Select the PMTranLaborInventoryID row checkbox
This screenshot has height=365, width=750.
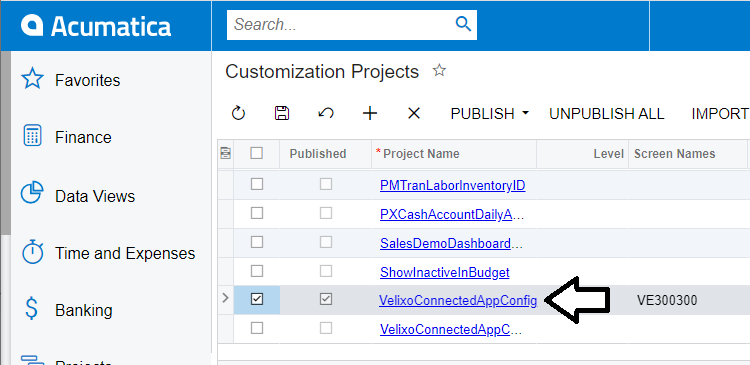point(257,184)
